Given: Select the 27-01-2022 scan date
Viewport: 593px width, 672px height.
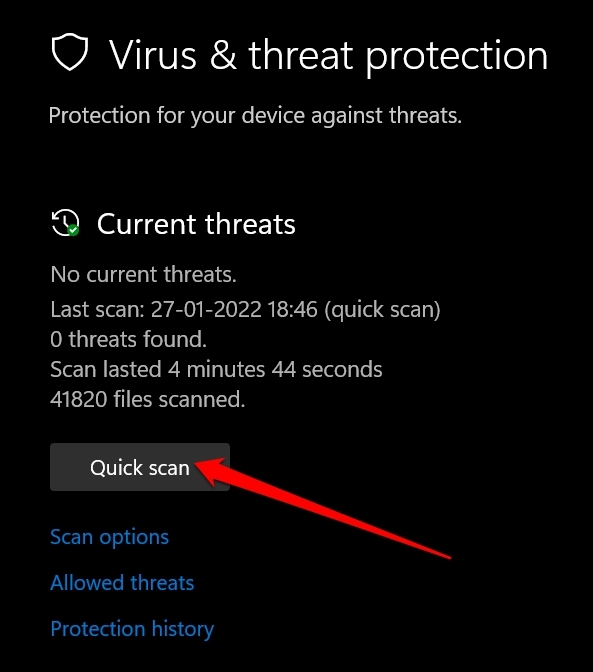Looking at the screenshot, I should [206, 309].
